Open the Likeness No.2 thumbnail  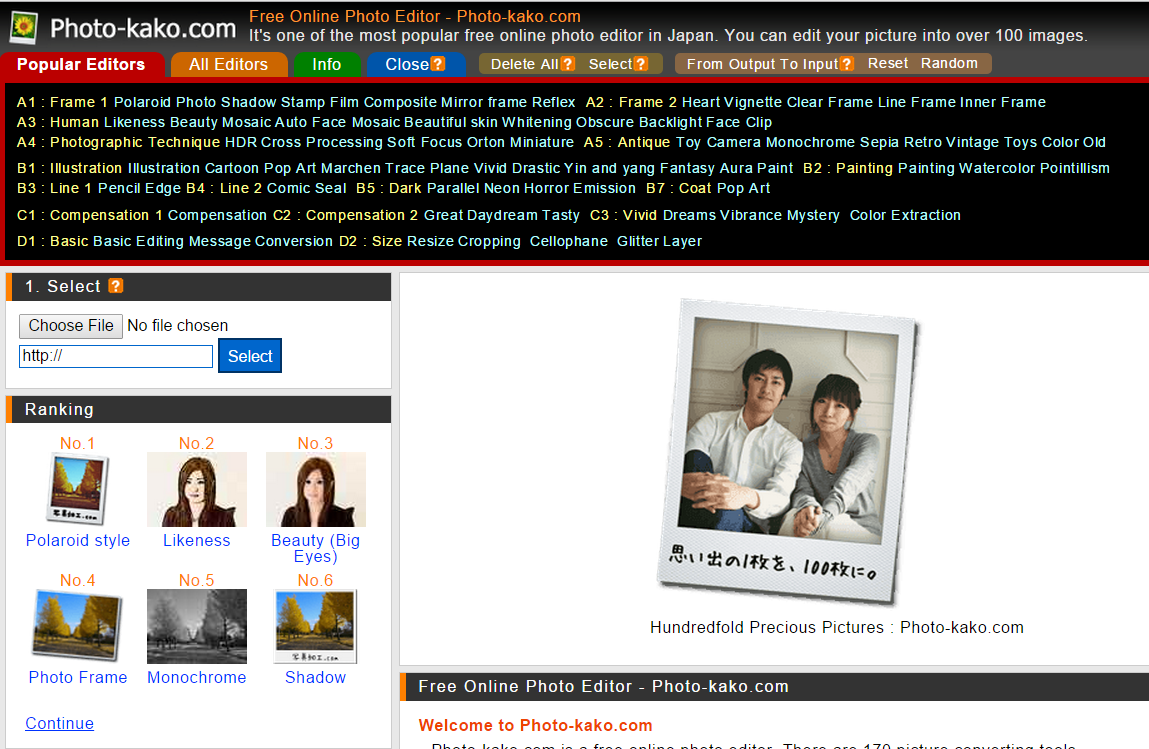(196, 490)
